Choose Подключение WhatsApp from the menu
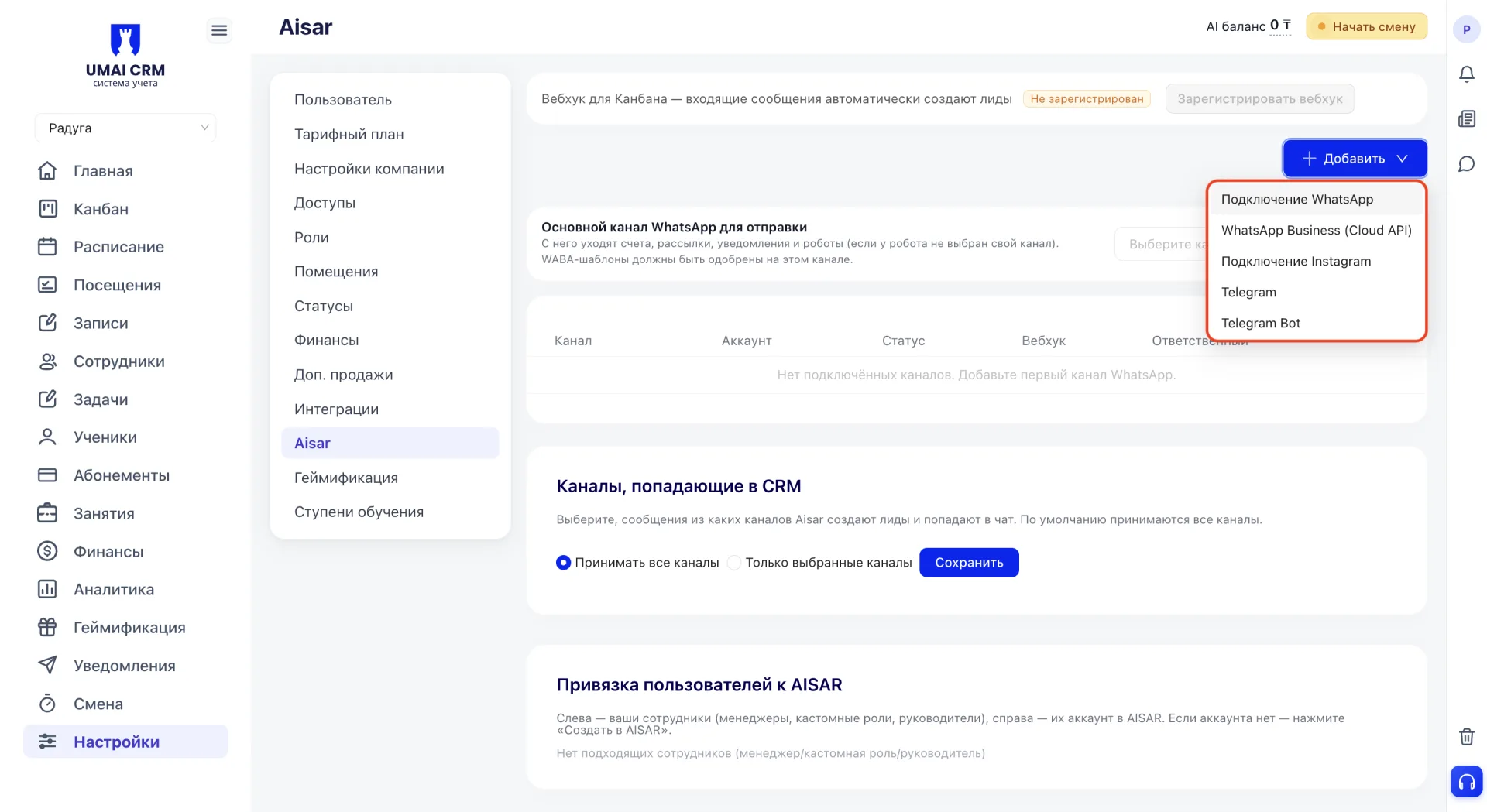 (1317, 199)
